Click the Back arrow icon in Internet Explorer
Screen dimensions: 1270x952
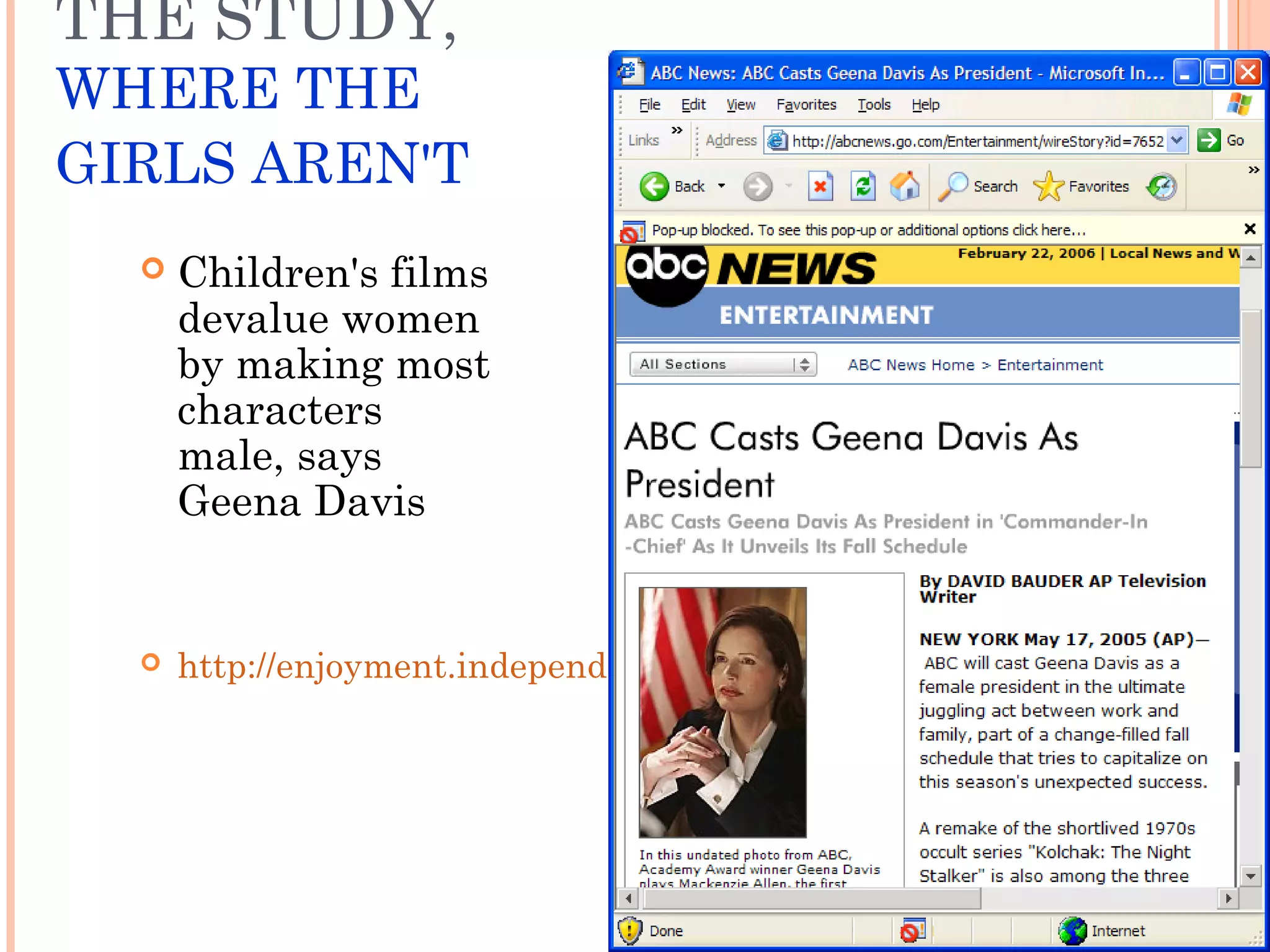[654, 186]
